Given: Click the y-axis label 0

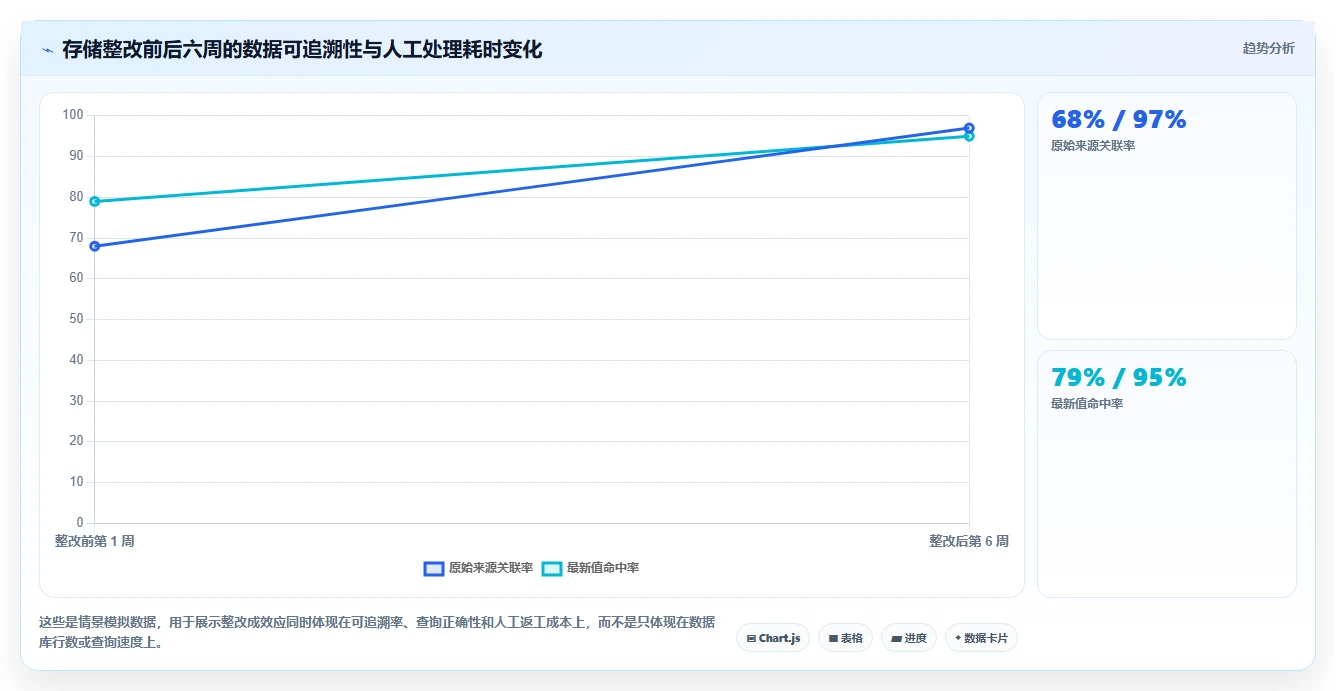Looking at the screenshot, I should (x=80, y=523).
